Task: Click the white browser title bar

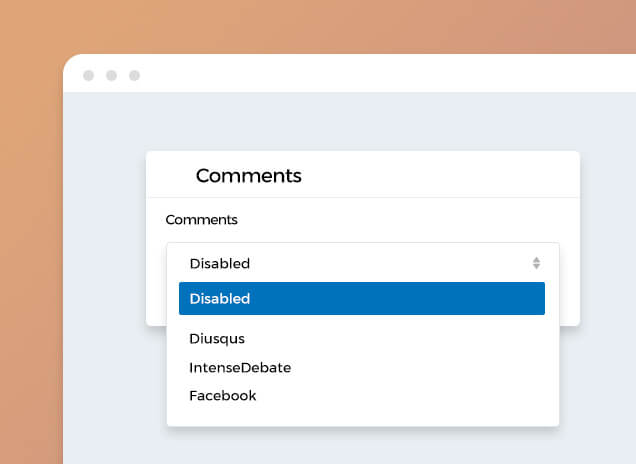Action: click(x=380, y=75)
